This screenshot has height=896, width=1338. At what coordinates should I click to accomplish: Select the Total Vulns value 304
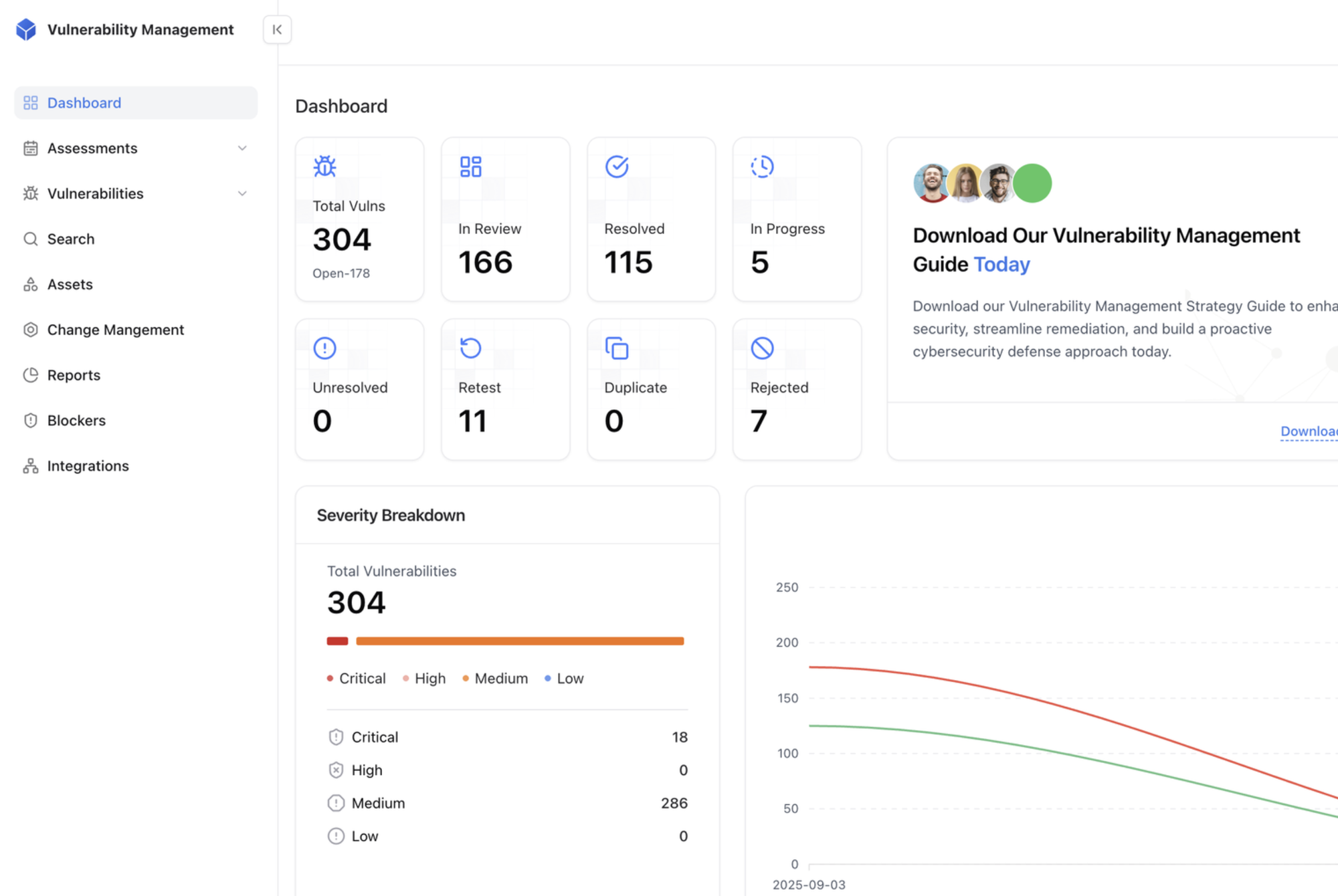[342, 240]
